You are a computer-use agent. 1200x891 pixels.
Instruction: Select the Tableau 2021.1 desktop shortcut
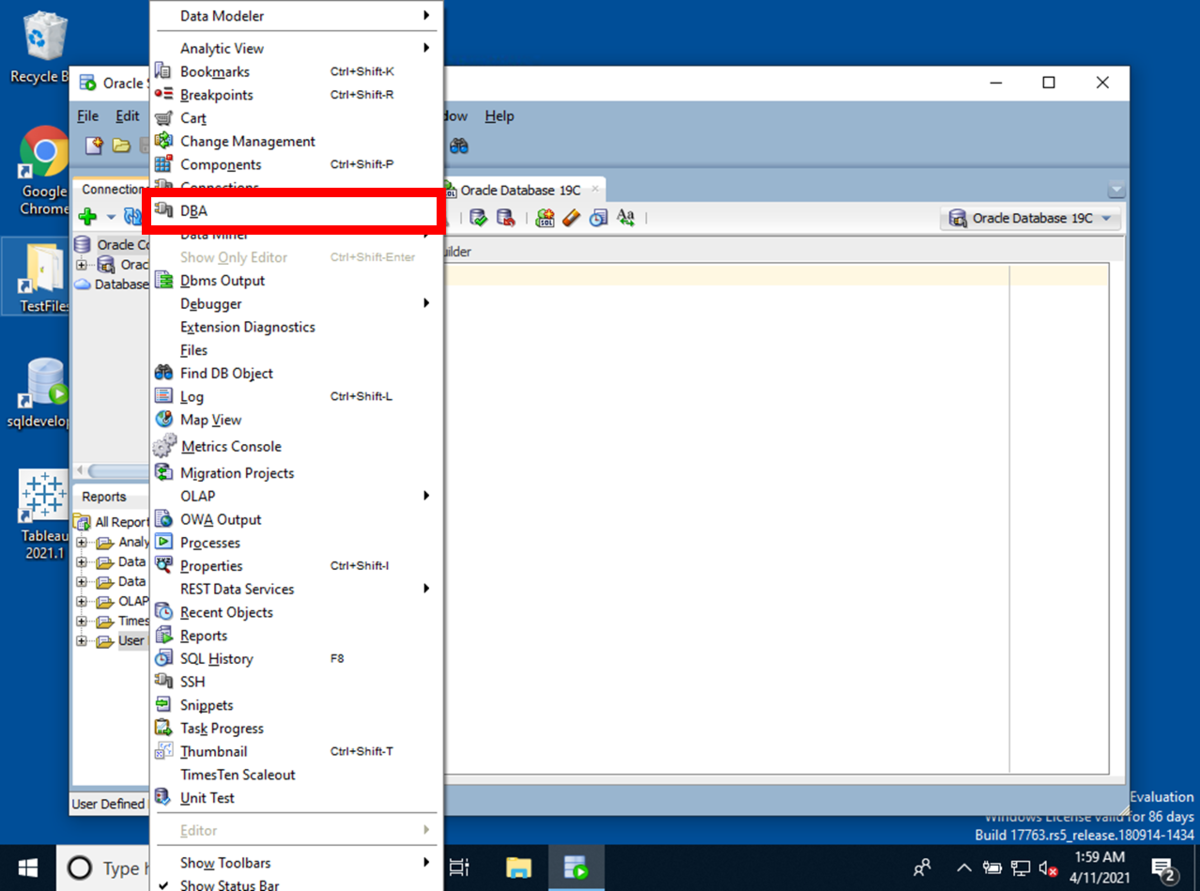pyautogui.click(x=44, y=514)
